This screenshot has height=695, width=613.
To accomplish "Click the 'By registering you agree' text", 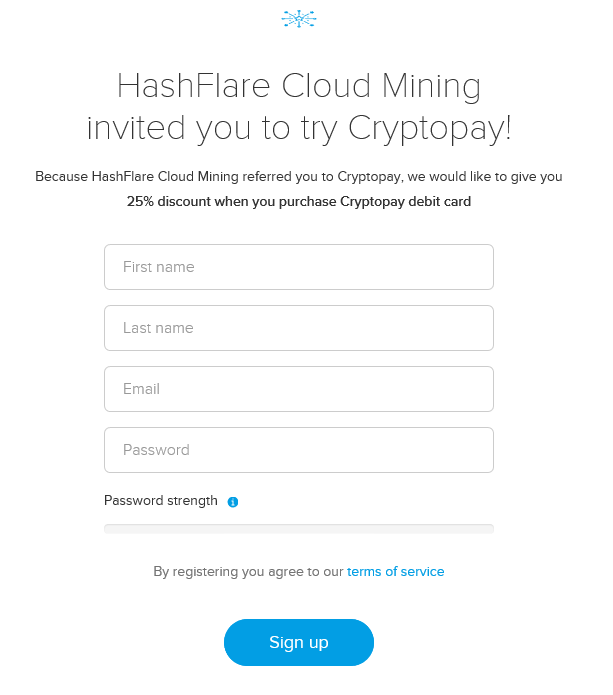I will [228, 572].
